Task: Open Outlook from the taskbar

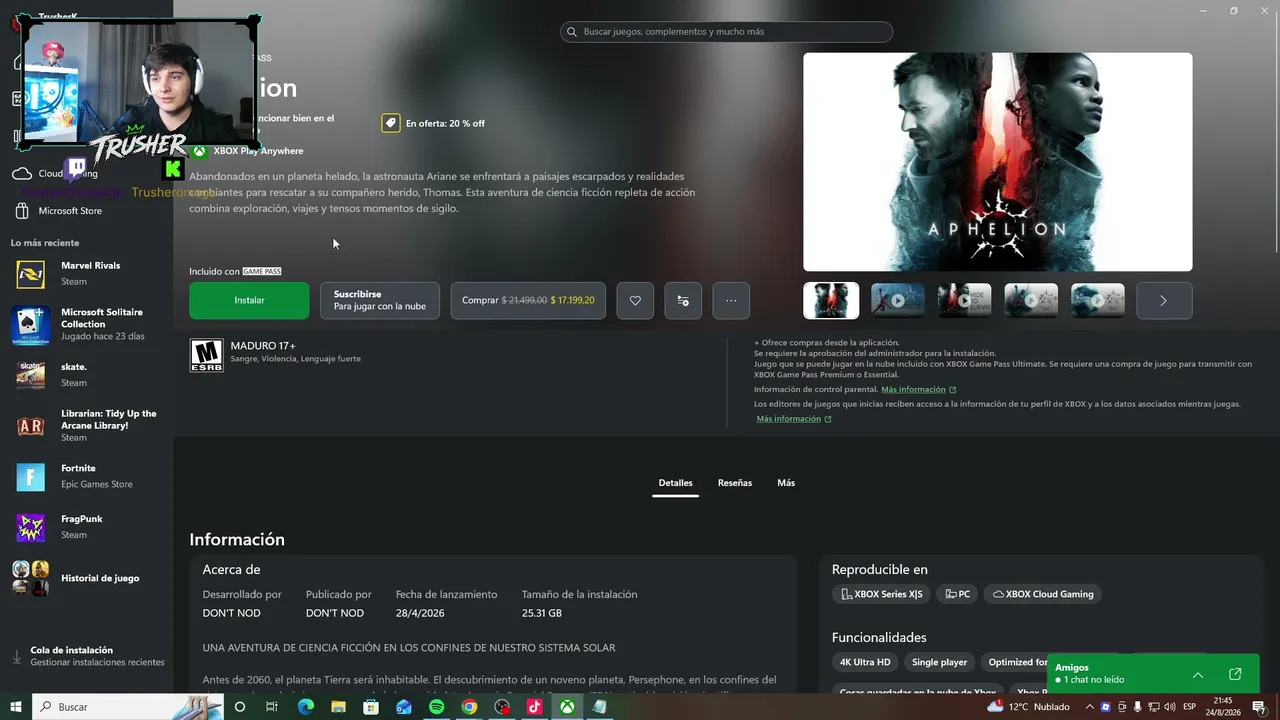Action: 404,707
